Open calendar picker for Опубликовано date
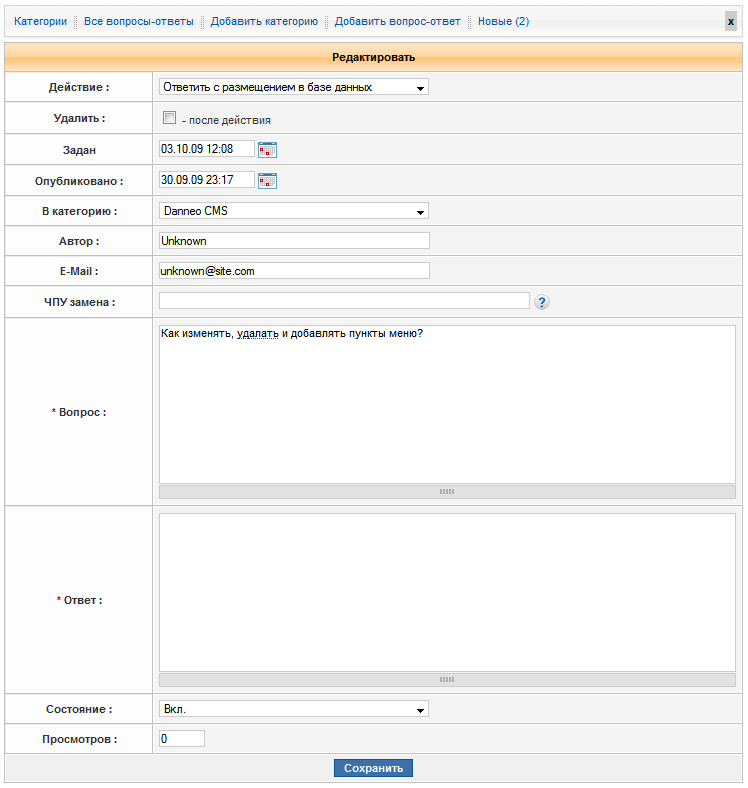Image resolution: width=748 pixels, height=788 pixels. click(267, 181)
